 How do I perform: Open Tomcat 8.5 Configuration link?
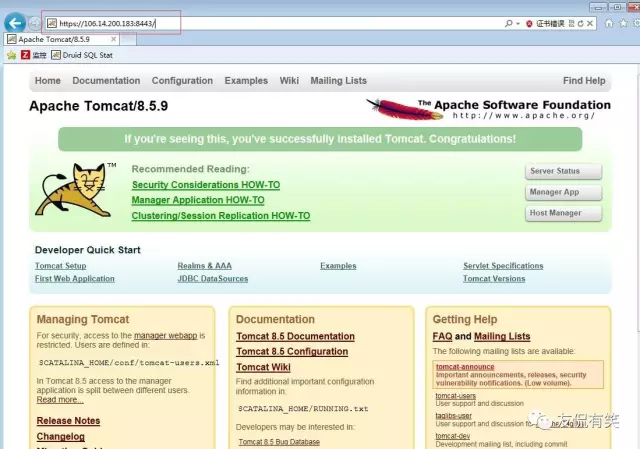[x=292, y=351]
